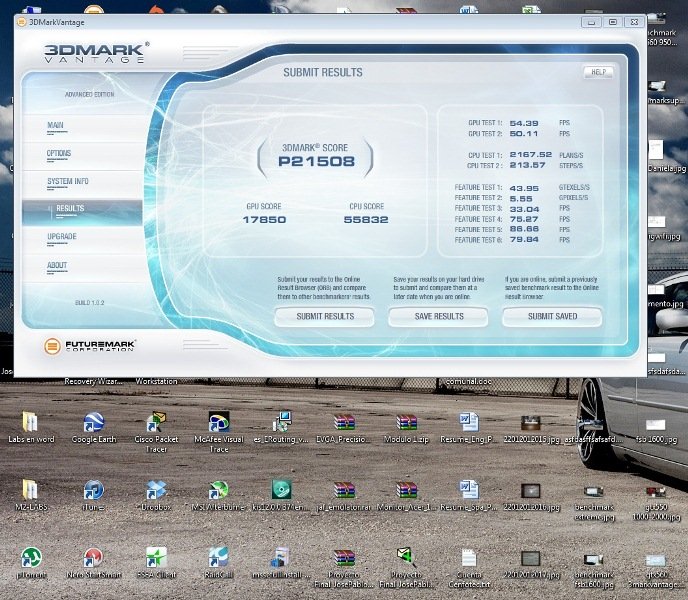
Task: Select the jaf_emulator.rar archive icon
Action: pos(344,490)
